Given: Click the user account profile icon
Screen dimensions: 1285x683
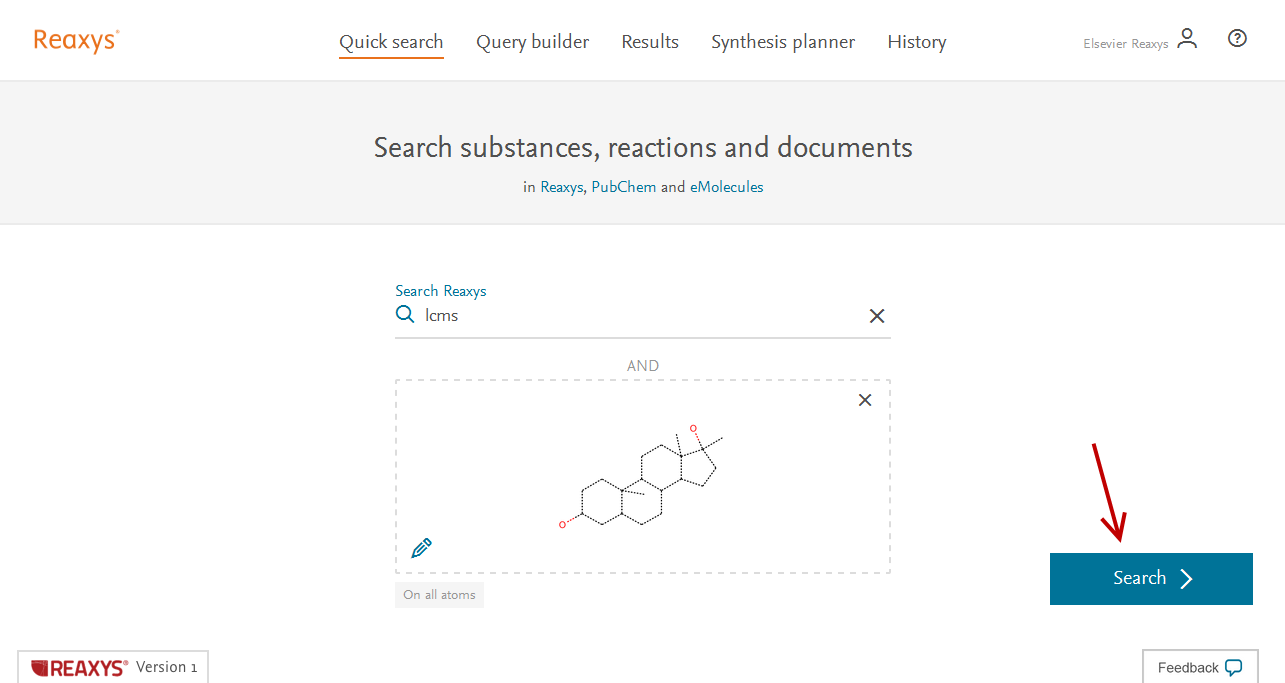Looking at the screenshot, I should pos(1187,39).
